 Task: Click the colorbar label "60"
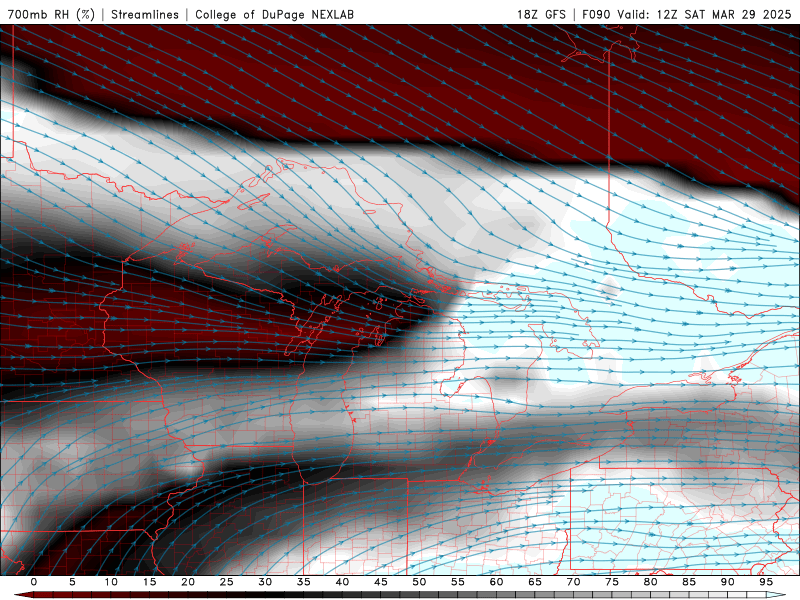click(496, 582)
